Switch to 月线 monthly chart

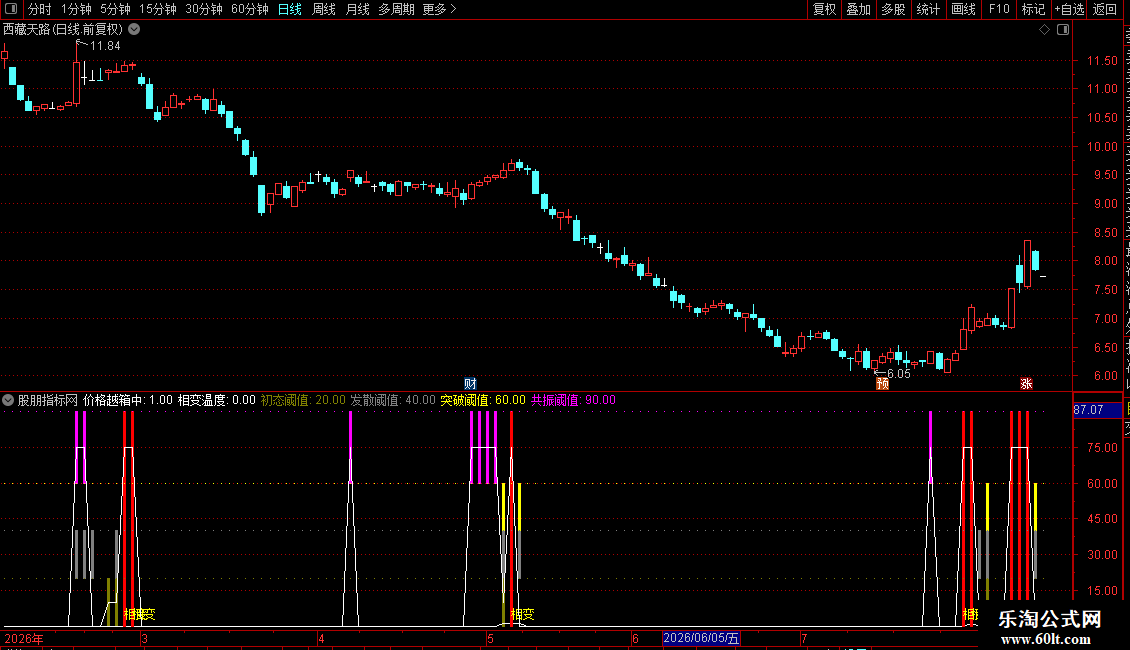pyautogui.click(x=357, y=9)
